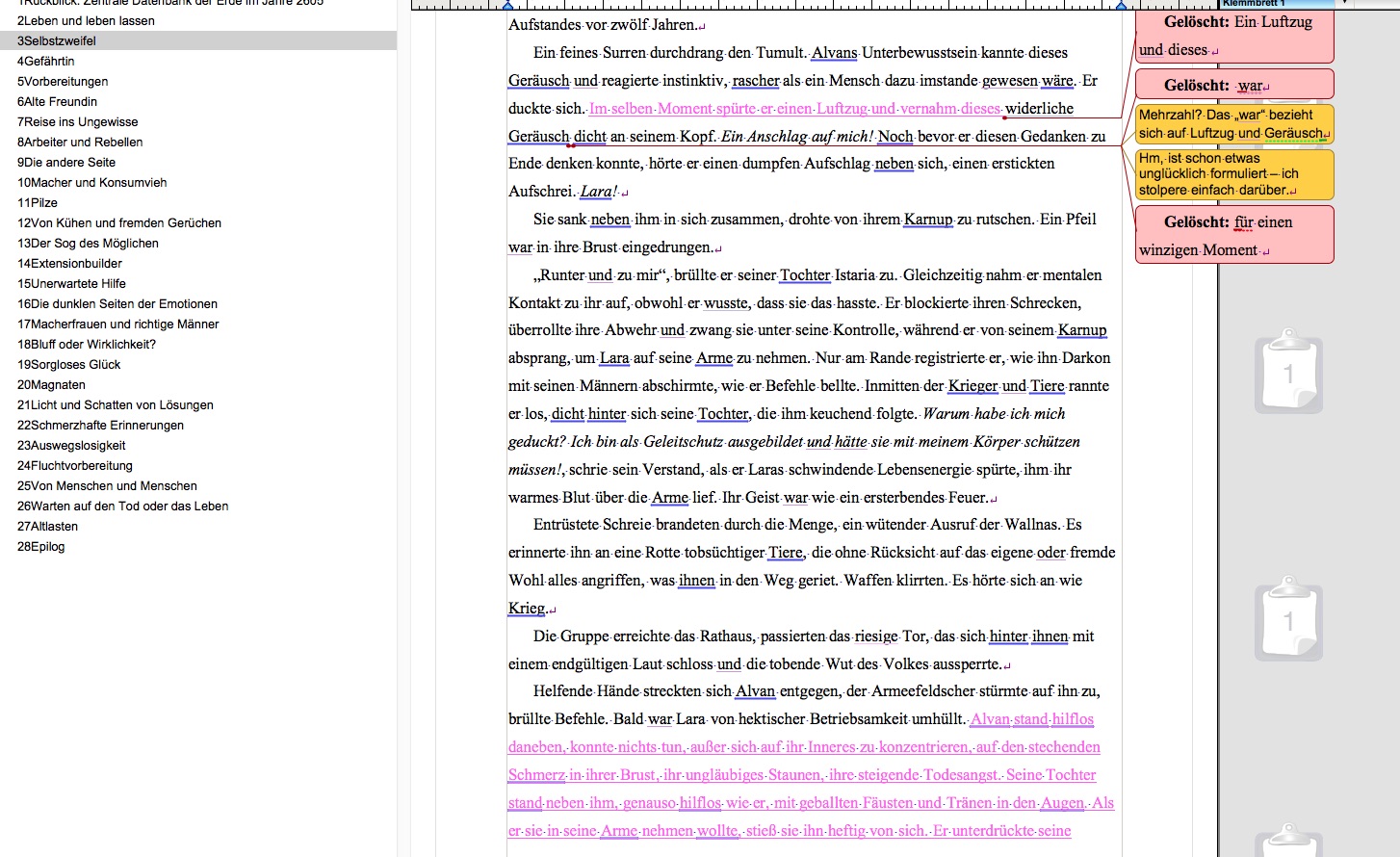
Task: Open the Klemmbrett 1 dropdown
Action: point(1344,3)
